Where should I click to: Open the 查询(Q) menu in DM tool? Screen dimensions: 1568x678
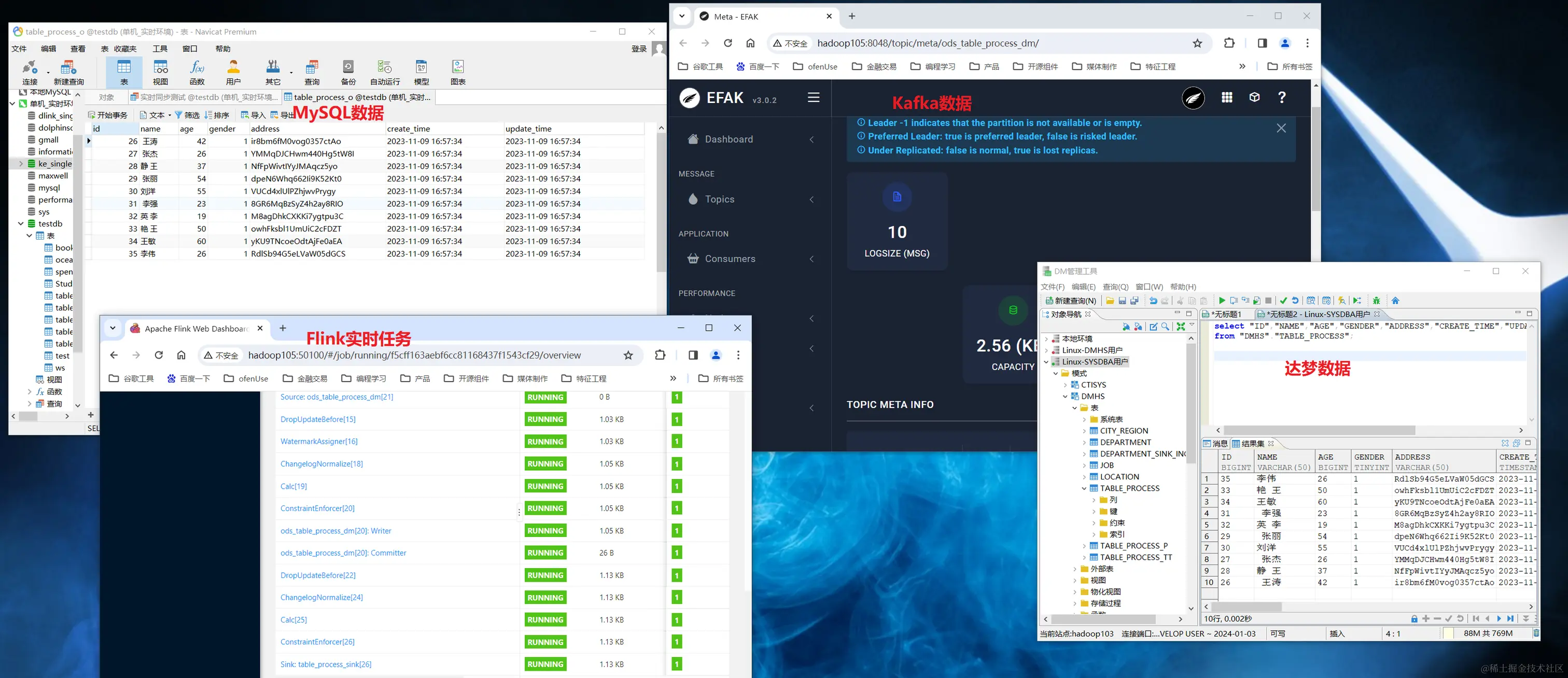point(1115,287)
